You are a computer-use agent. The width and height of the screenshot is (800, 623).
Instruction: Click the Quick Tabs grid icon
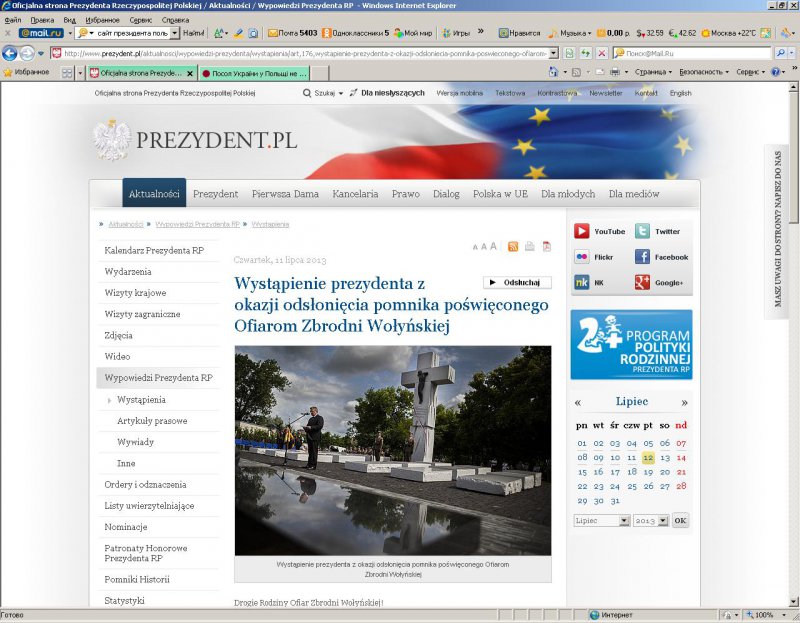(x=67, y=73)
